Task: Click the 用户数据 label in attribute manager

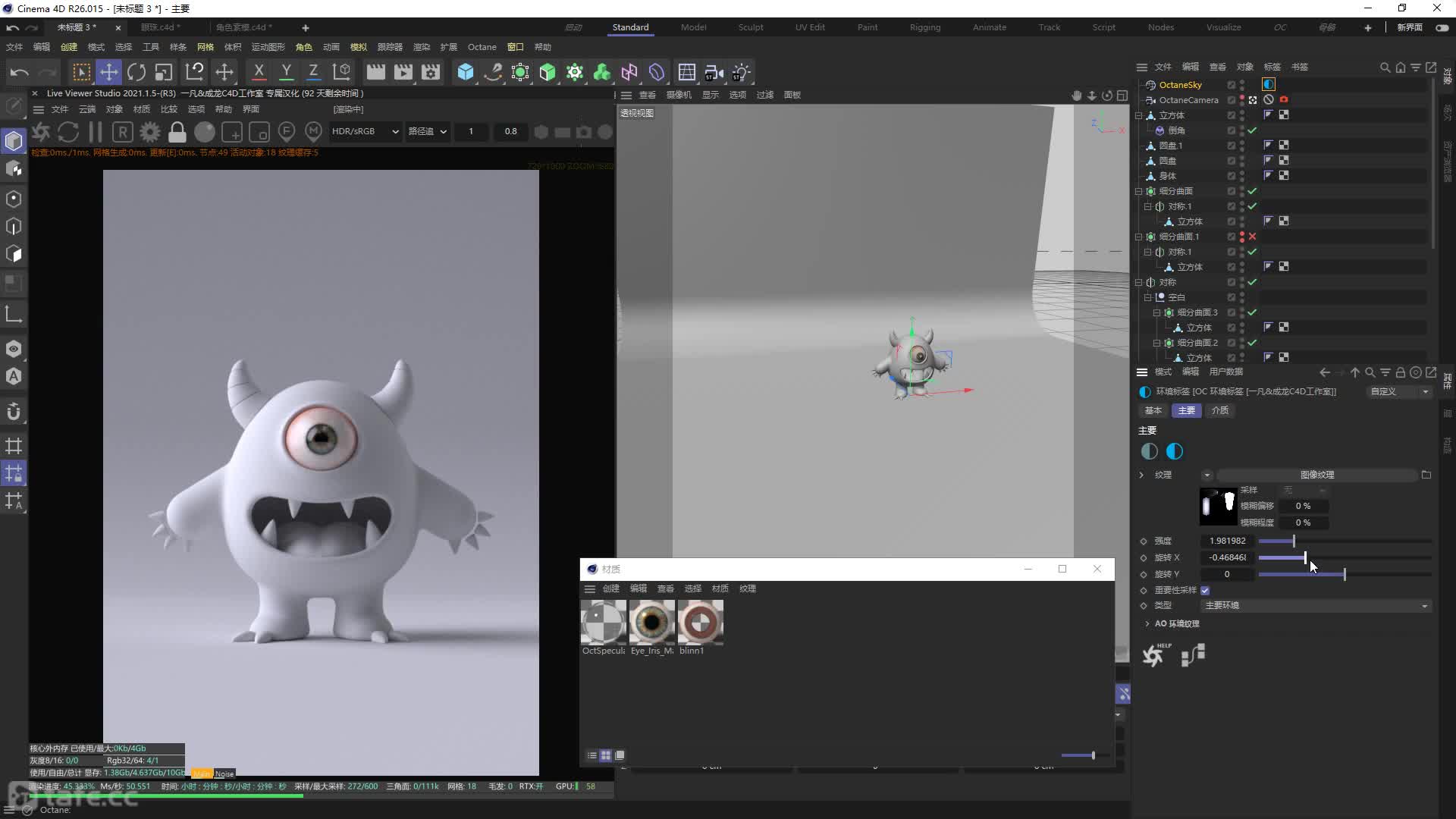Action: [x=1226, y=372]
